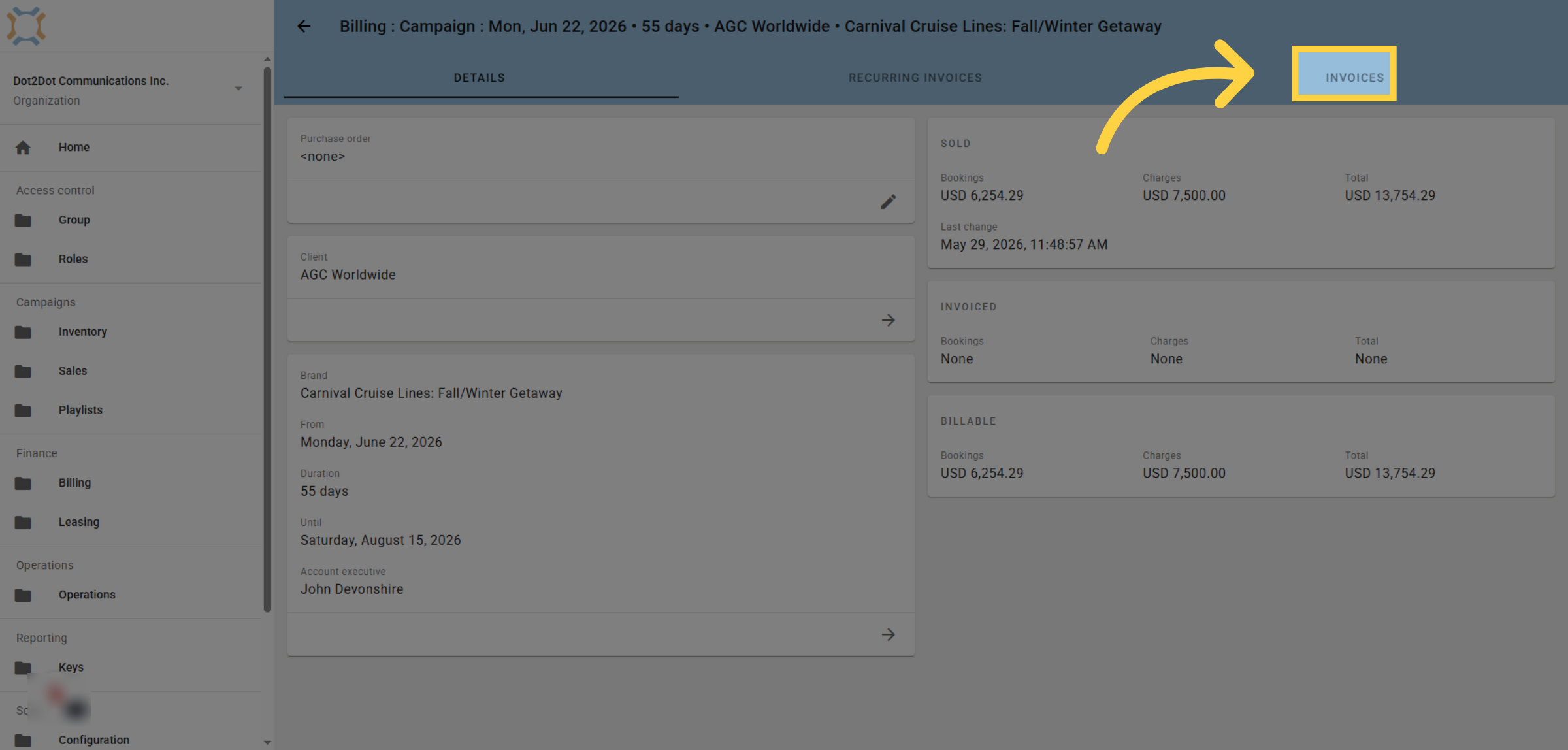
Task: Click Invoiced Total value None
Action: pos(1371,359)
